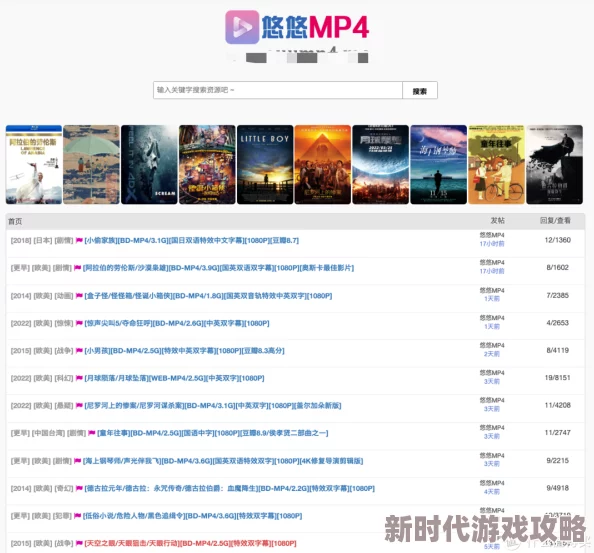The width and height of the screenshot is (594, 553).
Task: Open the red 天空之眼 post link
Action: (x=190, y=544)
